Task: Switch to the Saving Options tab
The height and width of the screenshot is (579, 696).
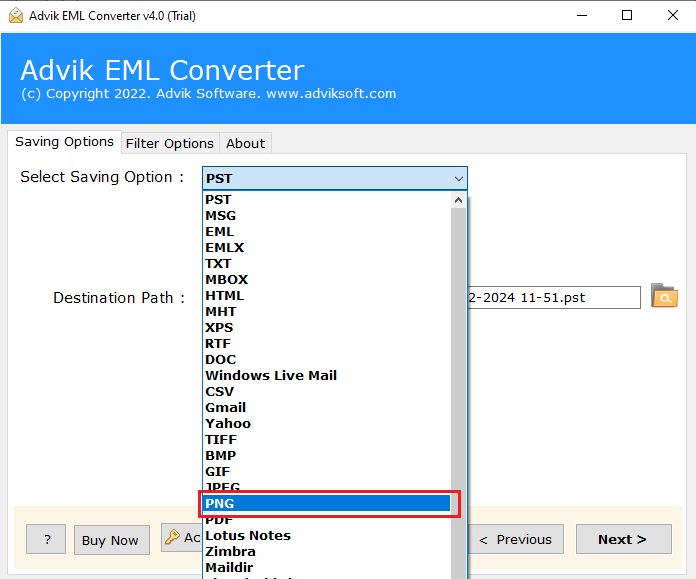Action: [64, 142]
